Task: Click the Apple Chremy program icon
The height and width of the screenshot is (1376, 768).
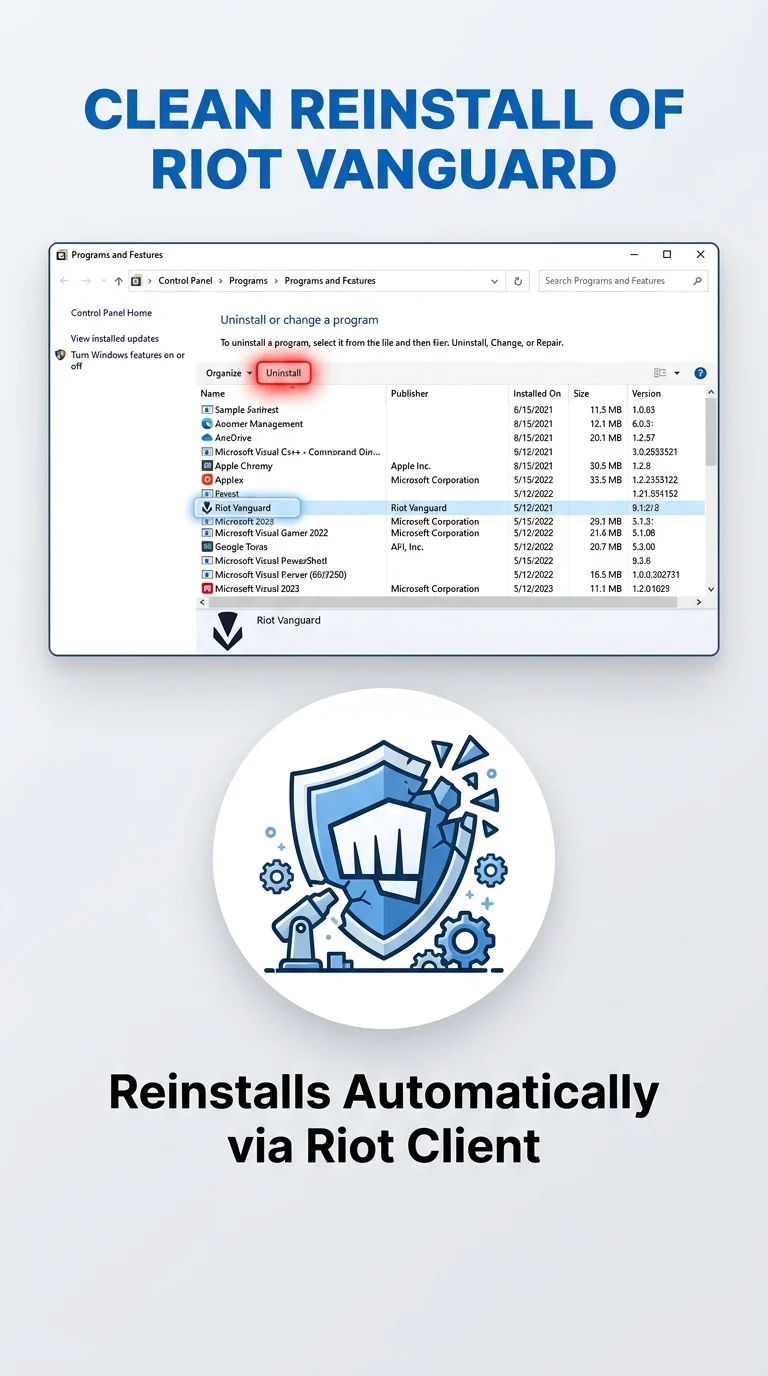Action: click(207, 466)
